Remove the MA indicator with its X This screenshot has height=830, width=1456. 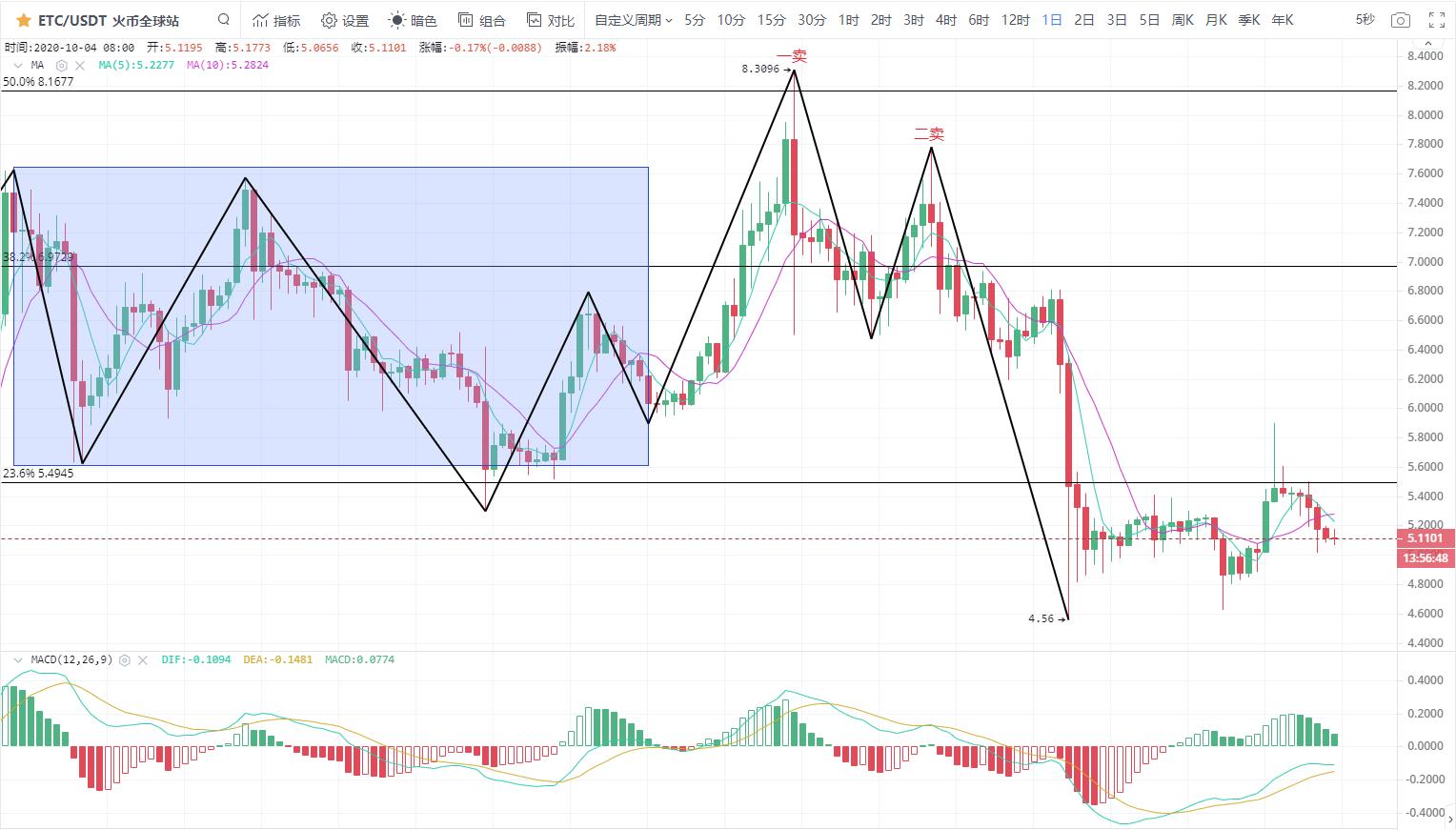[80, 65]
